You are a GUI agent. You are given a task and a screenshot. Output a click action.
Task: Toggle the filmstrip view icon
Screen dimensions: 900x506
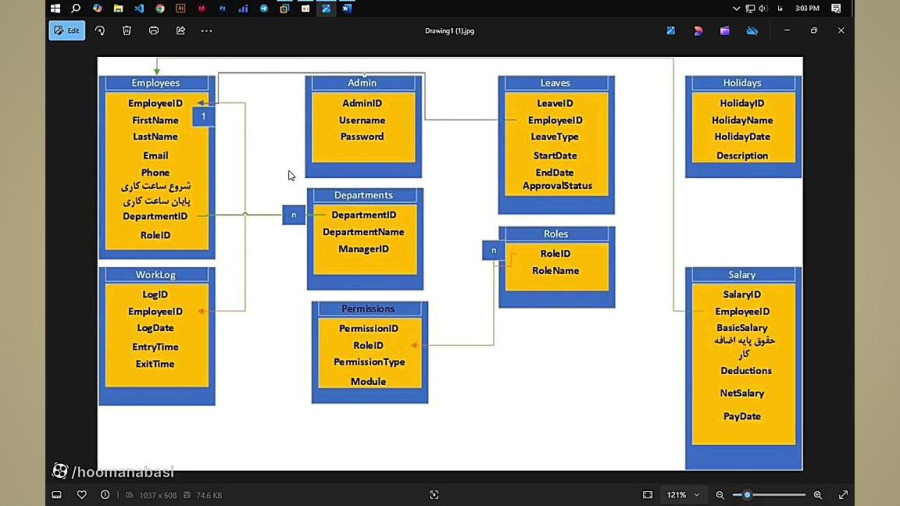[57, 495]
